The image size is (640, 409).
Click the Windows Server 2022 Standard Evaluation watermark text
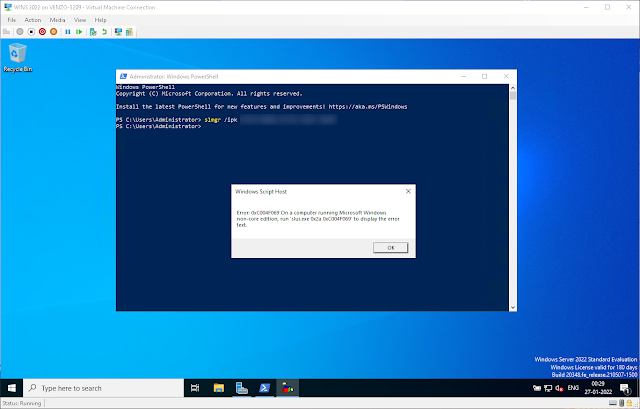[586, 359]
